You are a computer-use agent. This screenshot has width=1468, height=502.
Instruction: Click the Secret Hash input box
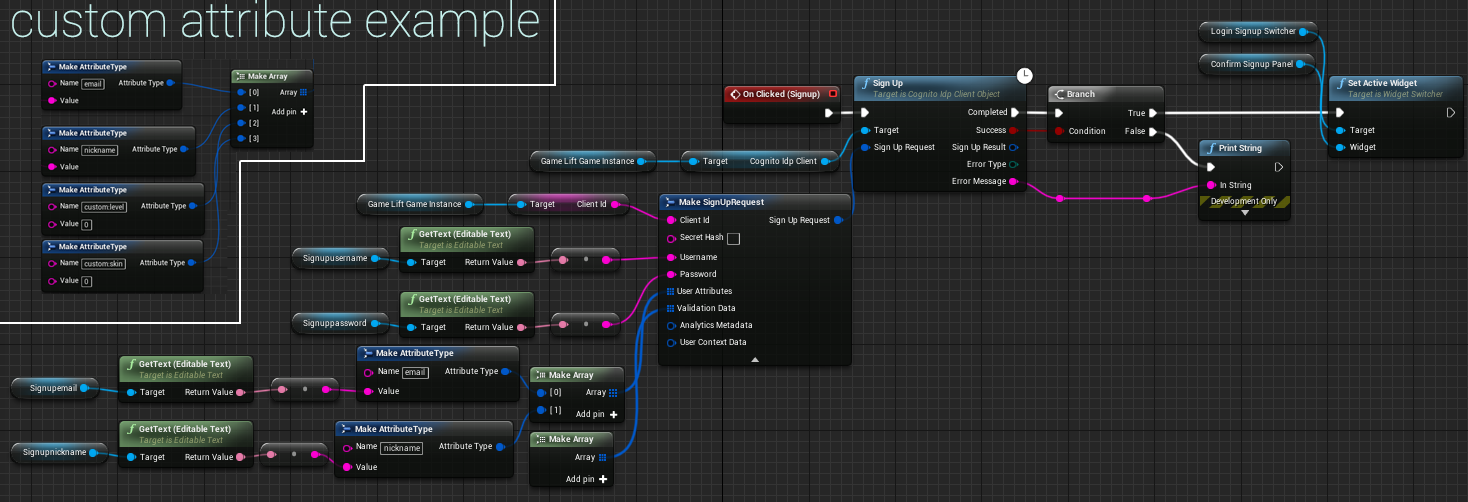[733, 238]
